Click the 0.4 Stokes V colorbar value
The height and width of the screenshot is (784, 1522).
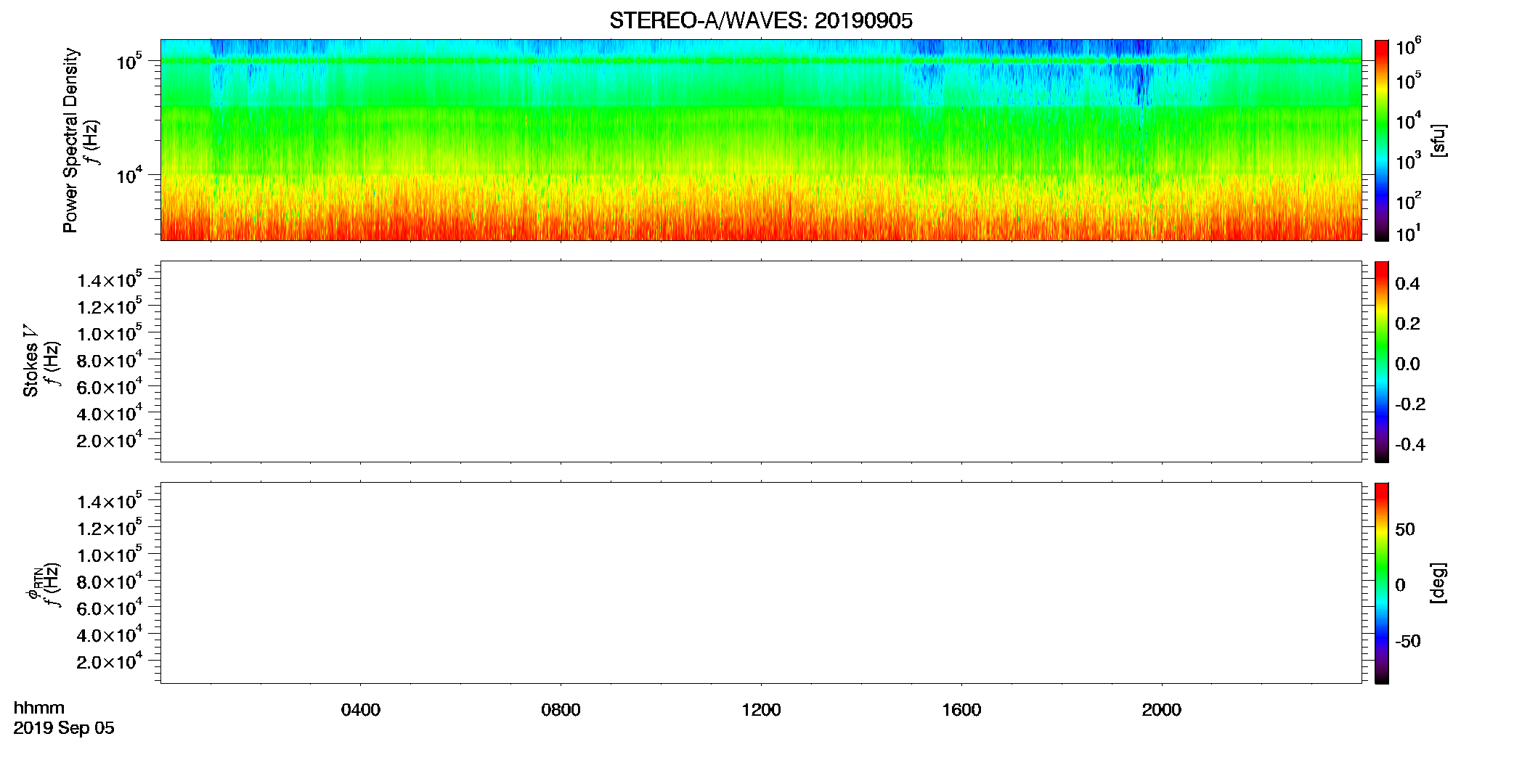1407,284
